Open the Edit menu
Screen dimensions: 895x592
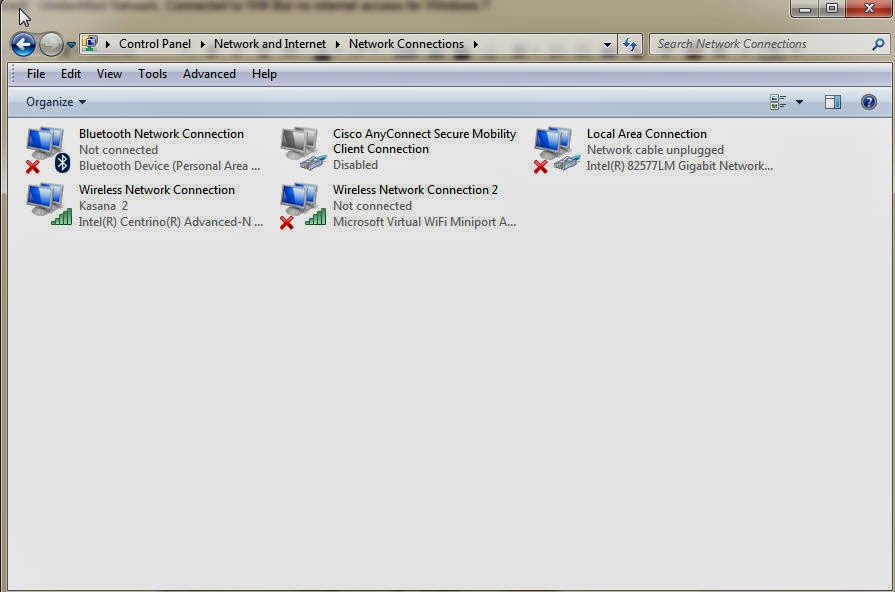71,74
